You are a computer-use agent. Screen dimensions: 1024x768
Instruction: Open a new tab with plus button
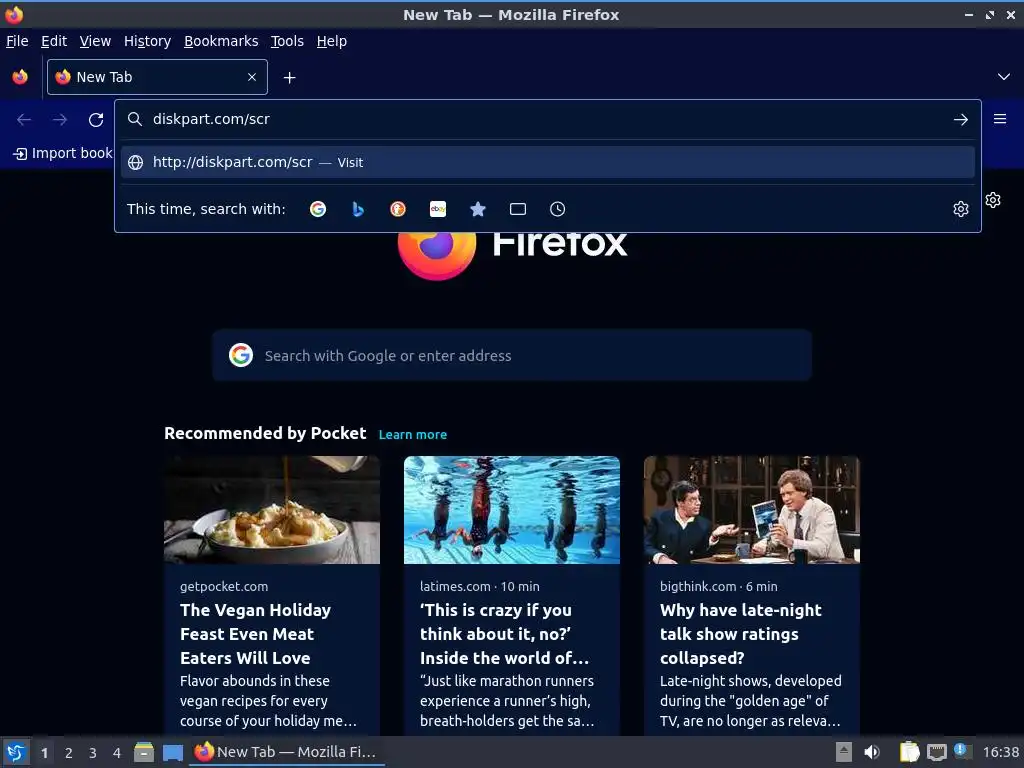click(289, 78)
